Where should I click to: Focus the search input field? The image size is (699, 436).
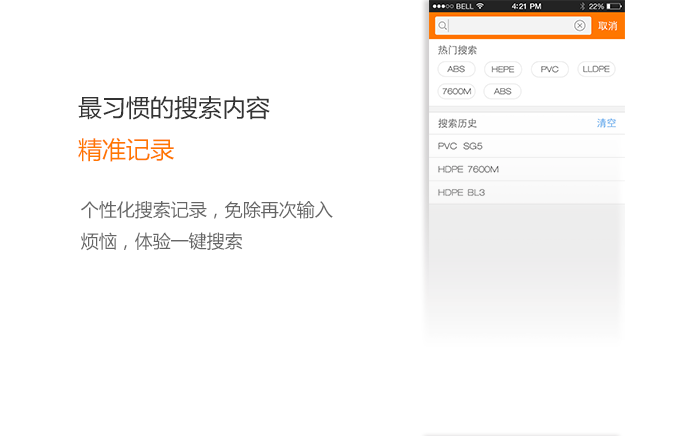[513, 25]
